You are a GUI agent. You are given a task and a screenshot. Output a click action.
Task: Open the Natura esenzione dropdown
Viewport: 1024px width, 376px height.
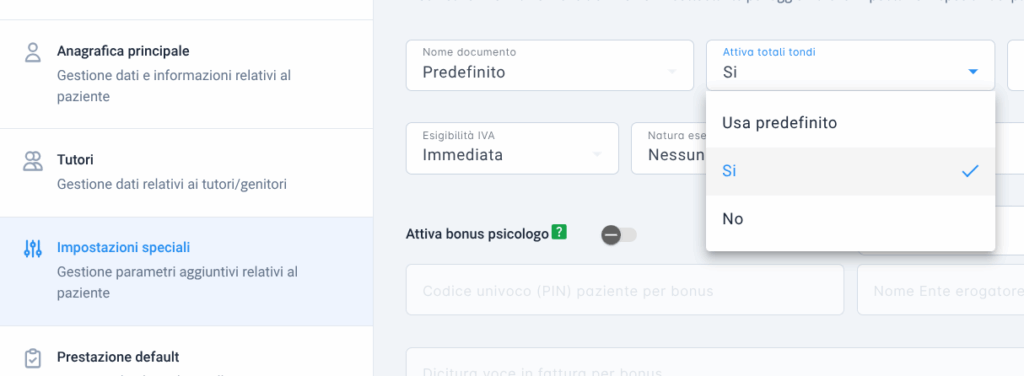[x=669, y=148]
